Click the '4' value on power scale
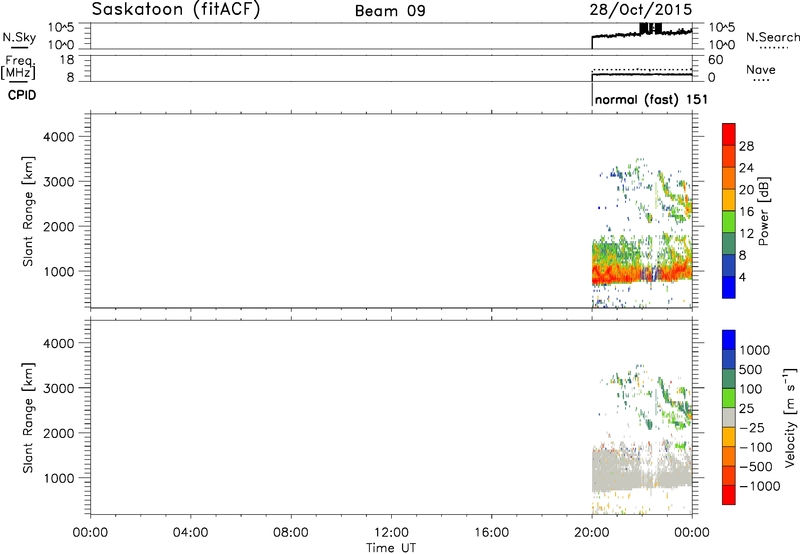The width and height of the screenshot is (800, 554). [742, 277]
